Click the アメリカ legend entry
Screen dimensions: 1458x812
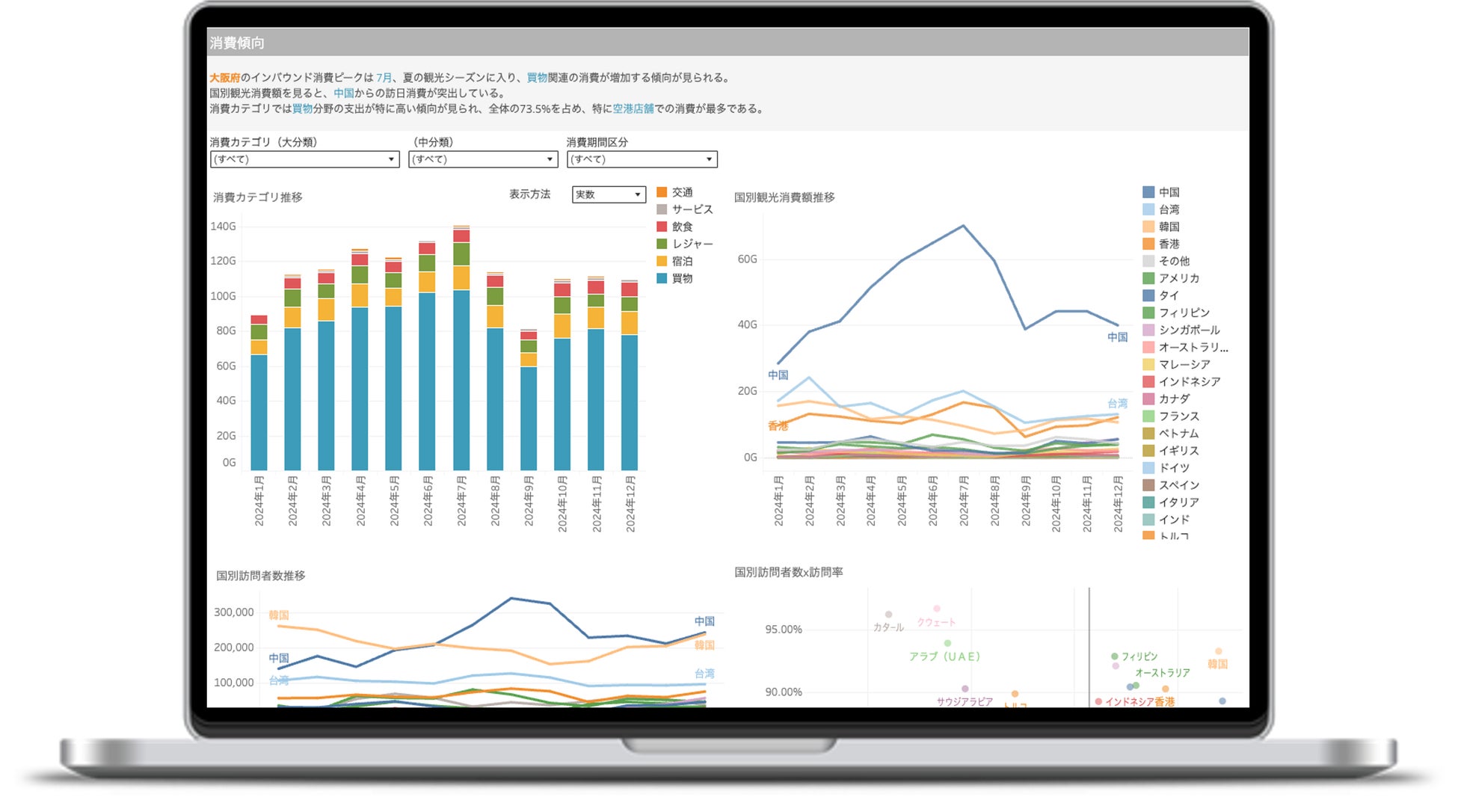pos(1178,278)
